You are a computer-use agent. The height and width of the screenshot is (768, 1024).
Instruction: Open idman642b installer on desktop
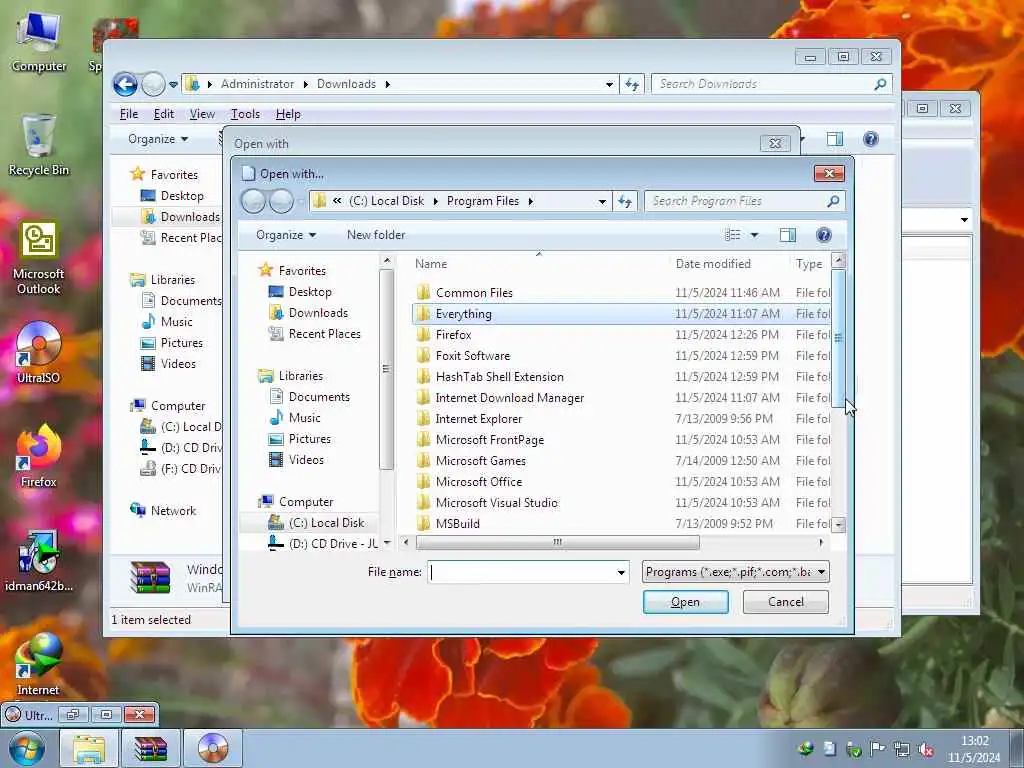(x=39, y=560)
